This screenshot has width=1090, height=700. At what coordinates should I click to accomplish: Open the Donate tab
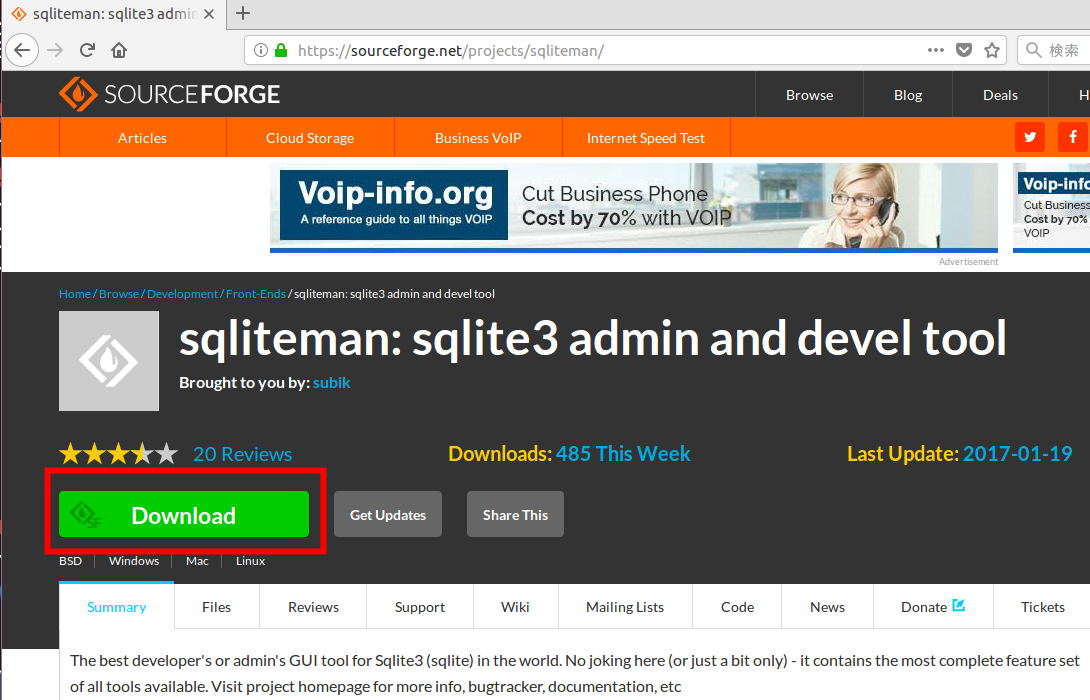pos(933,607)
